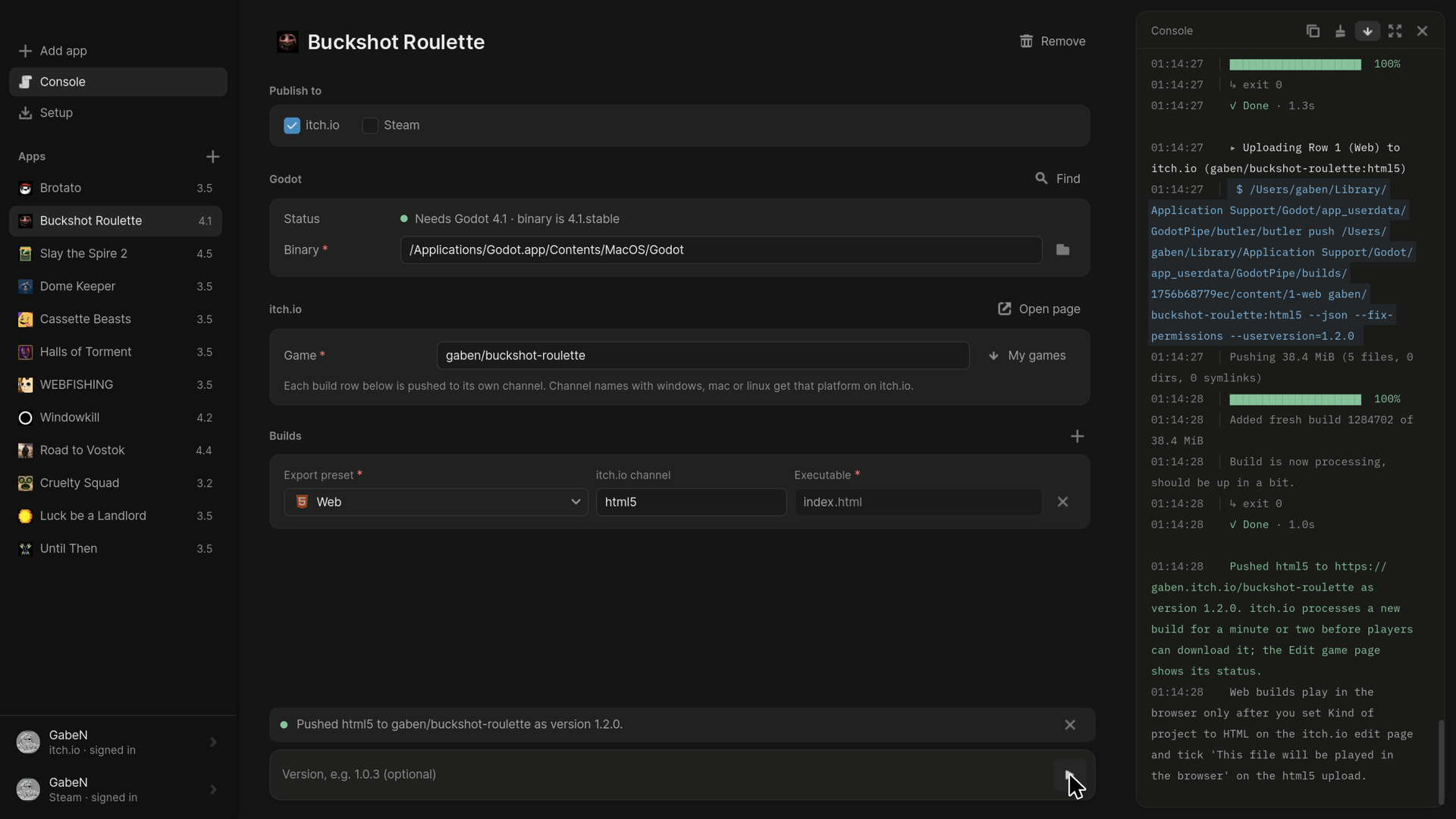Click the Console panel title text
This screenshot has width=1456, height=819.
pyautogui.click(x=1172, y=31)
